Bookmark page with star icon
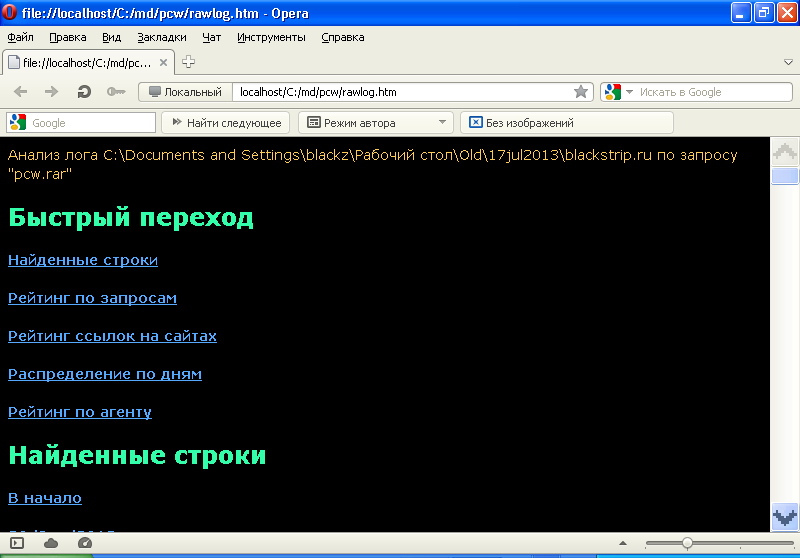 tap(581, 92)
